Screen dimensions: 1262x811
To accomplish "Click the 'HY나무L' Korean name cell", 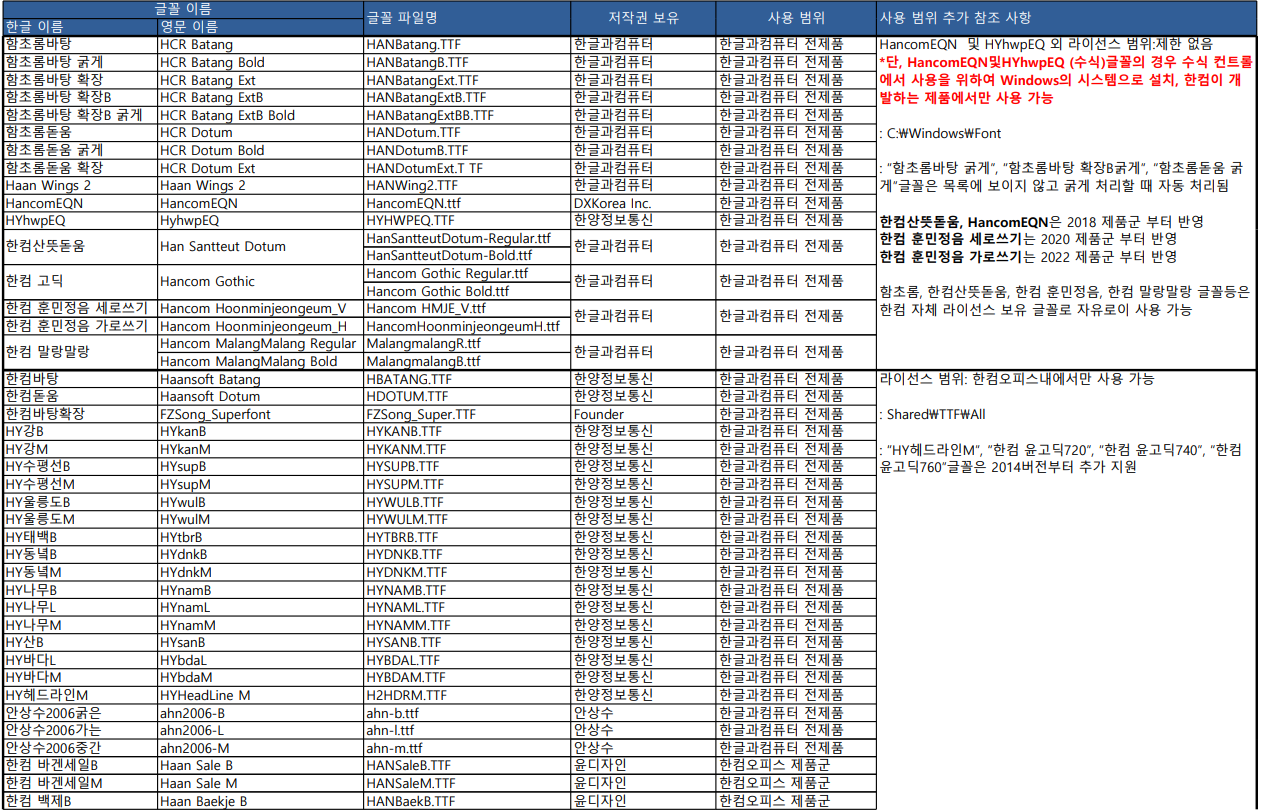I will pyautogui.click(x=80, y=607).
